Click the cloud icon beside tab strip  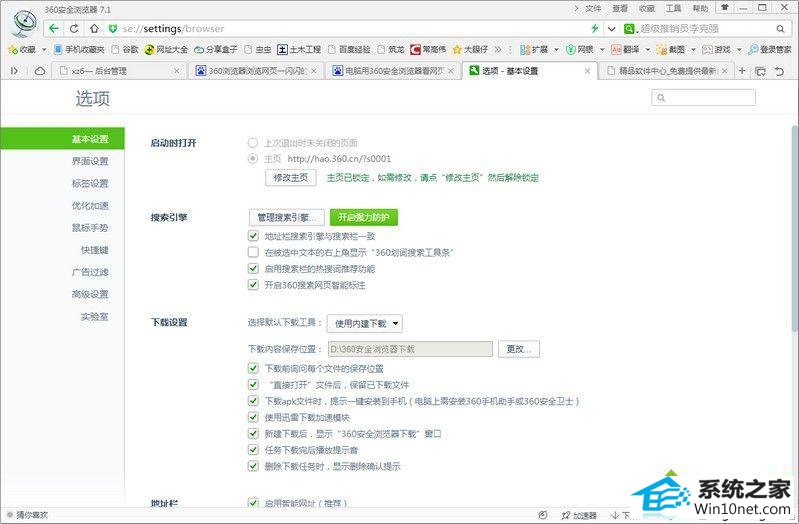39,71
